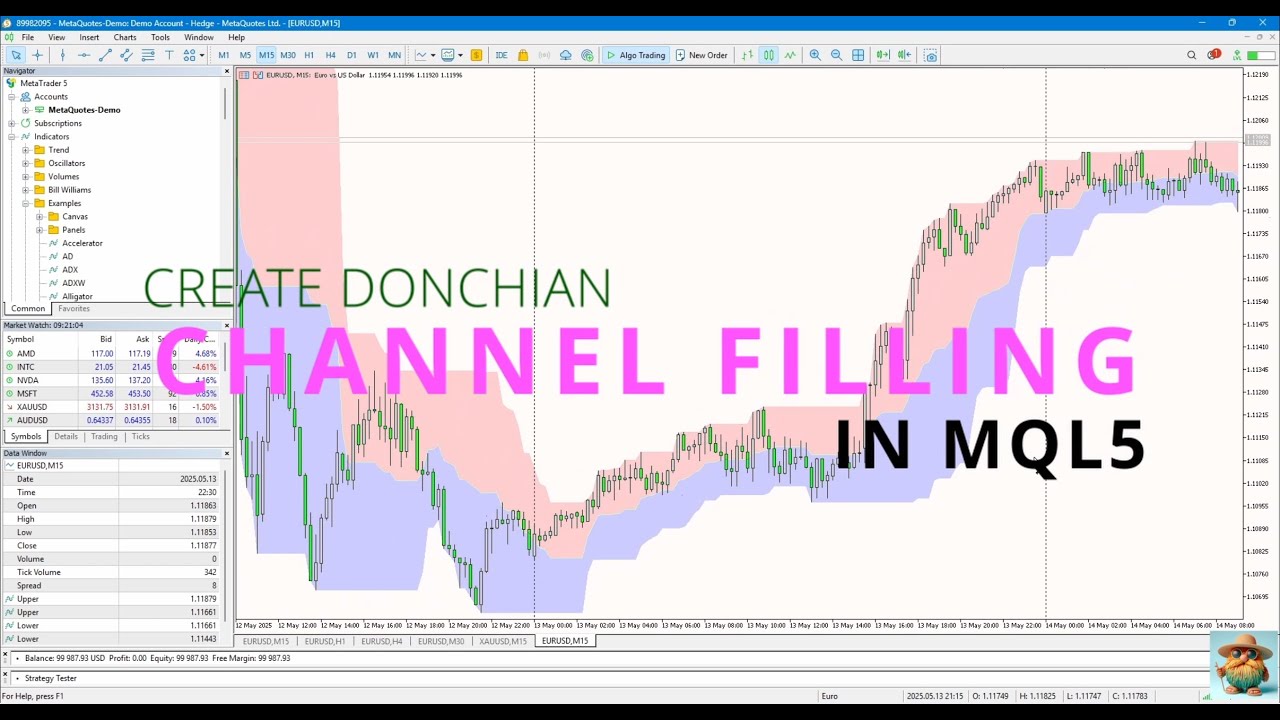Switch to M30 timeframe

[x=288, y=55]
